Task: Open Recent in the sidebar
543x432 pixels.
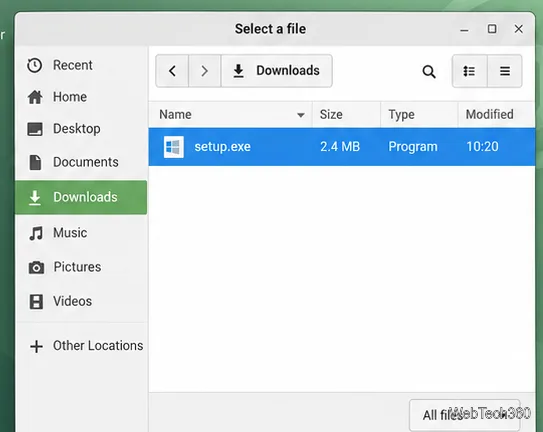Action: pyautogui.click(x=81, y=65)
